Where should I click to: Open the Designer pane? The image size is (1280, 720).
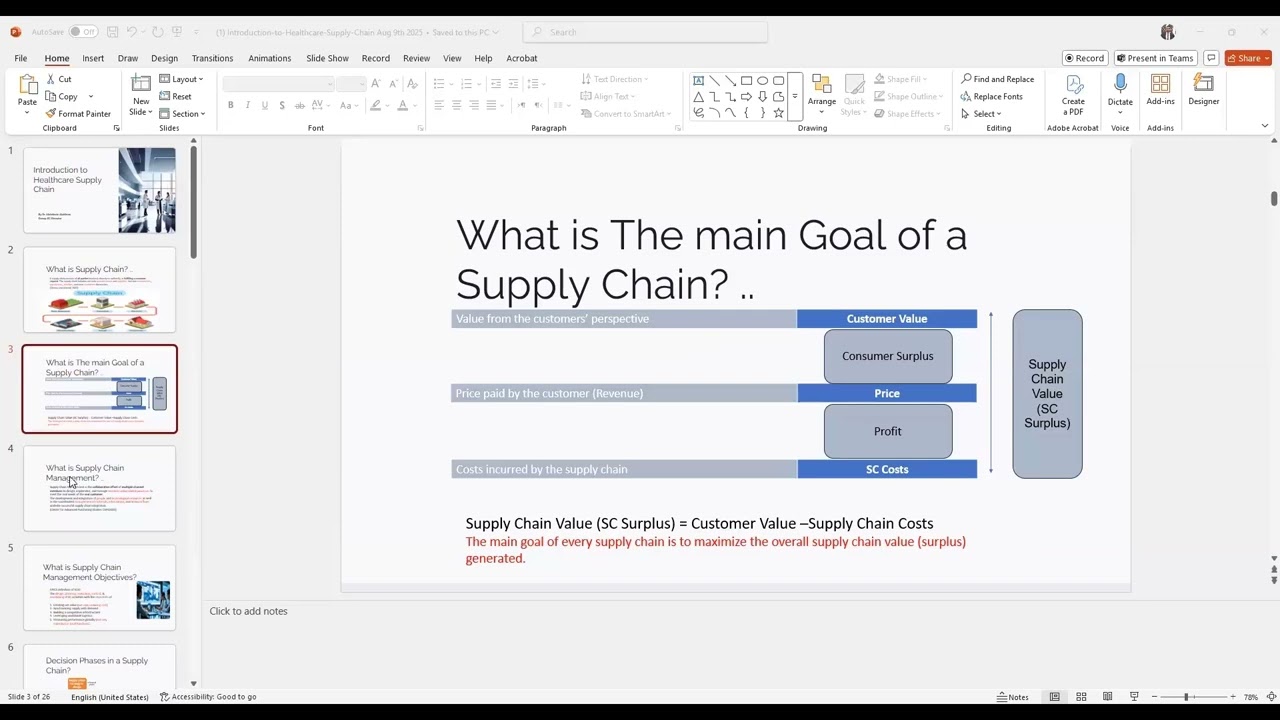tap(1204, 90)
